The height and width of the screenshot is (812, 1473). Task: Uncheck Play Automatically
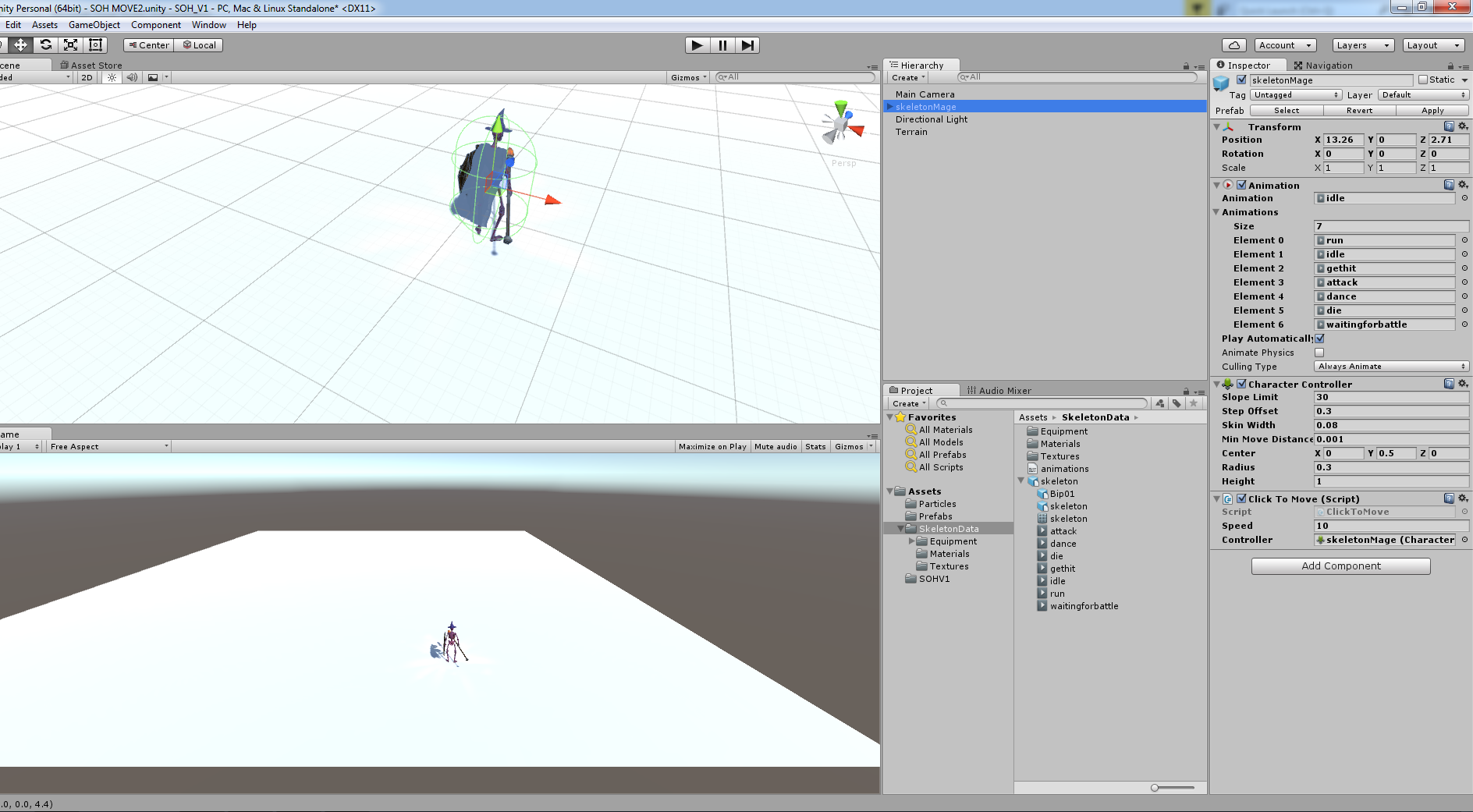pos(1319,339)
